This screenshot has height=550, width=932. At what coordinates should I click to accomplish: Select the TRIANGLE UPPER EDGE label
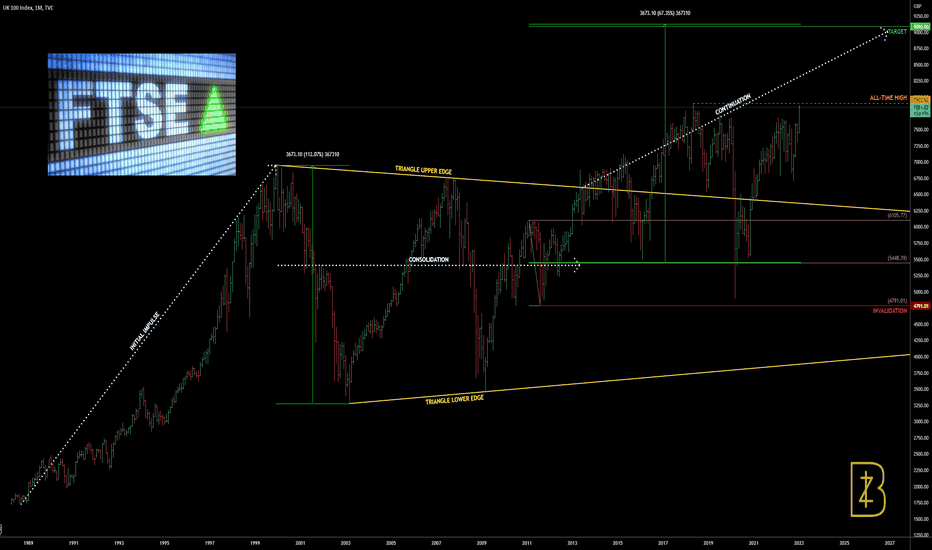click(x=423, y=170)
